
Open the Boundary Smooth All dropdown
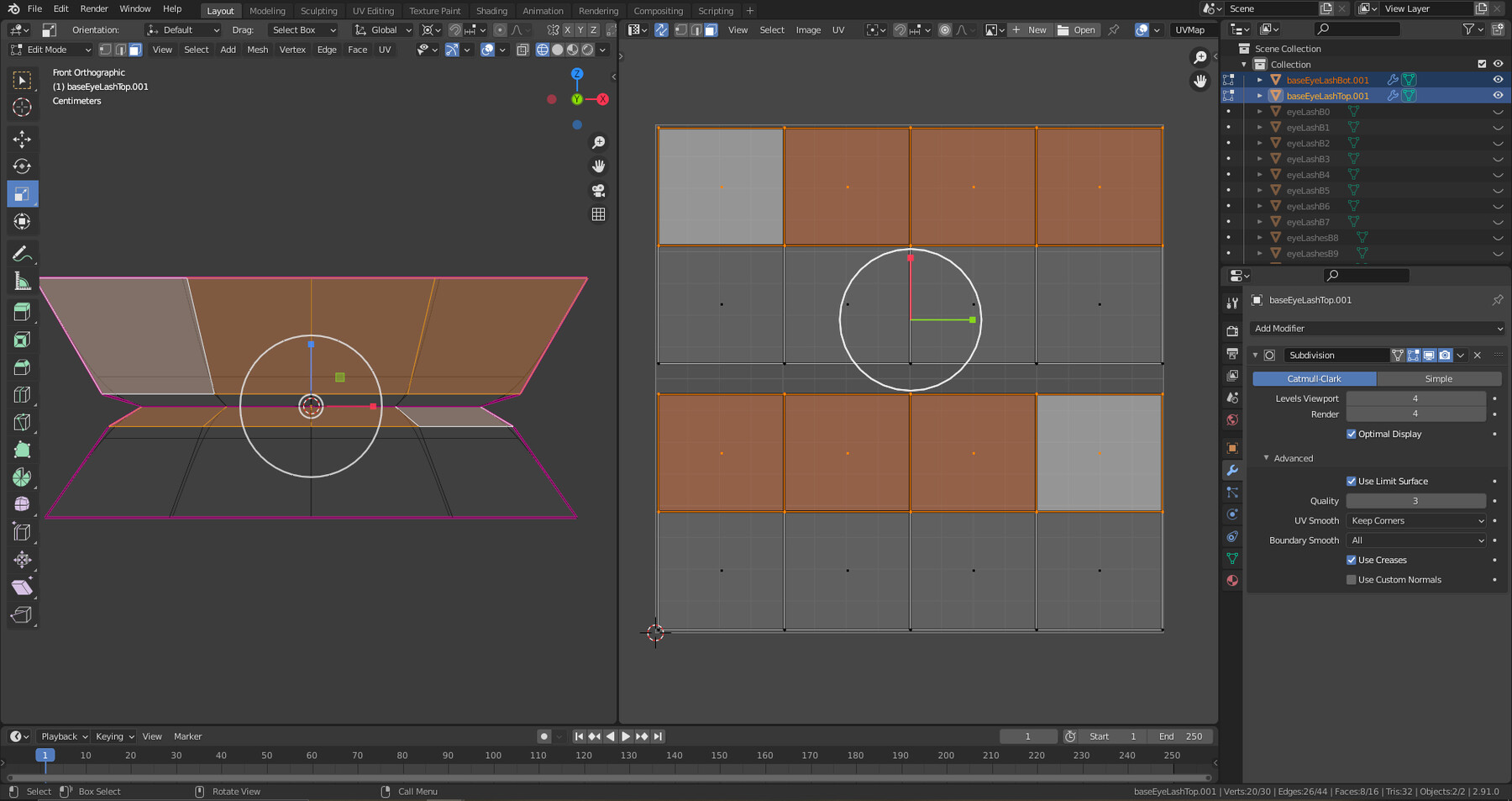tap(1416, 540)
